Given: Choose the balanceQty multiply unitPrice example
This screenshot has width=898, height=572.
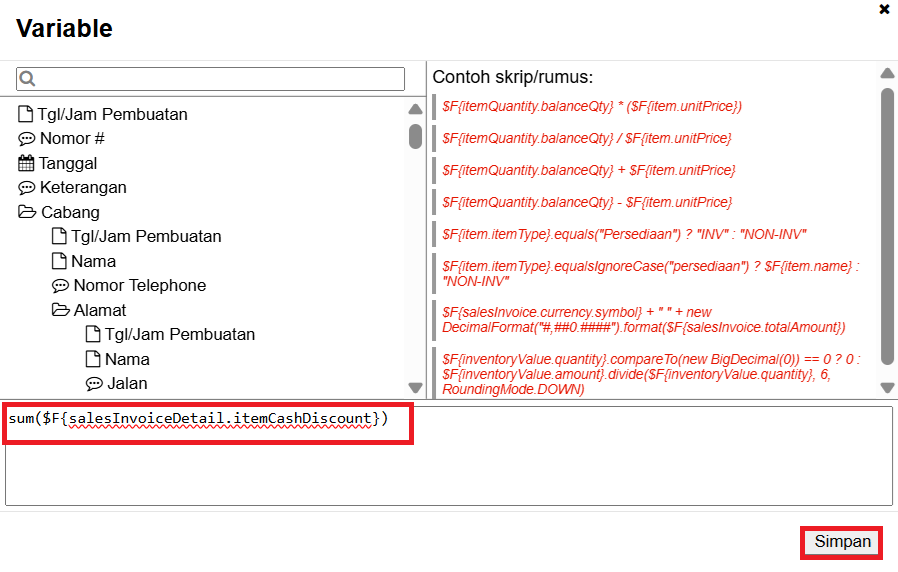Looking at the screenshot, I should click(x=591, y=106).
